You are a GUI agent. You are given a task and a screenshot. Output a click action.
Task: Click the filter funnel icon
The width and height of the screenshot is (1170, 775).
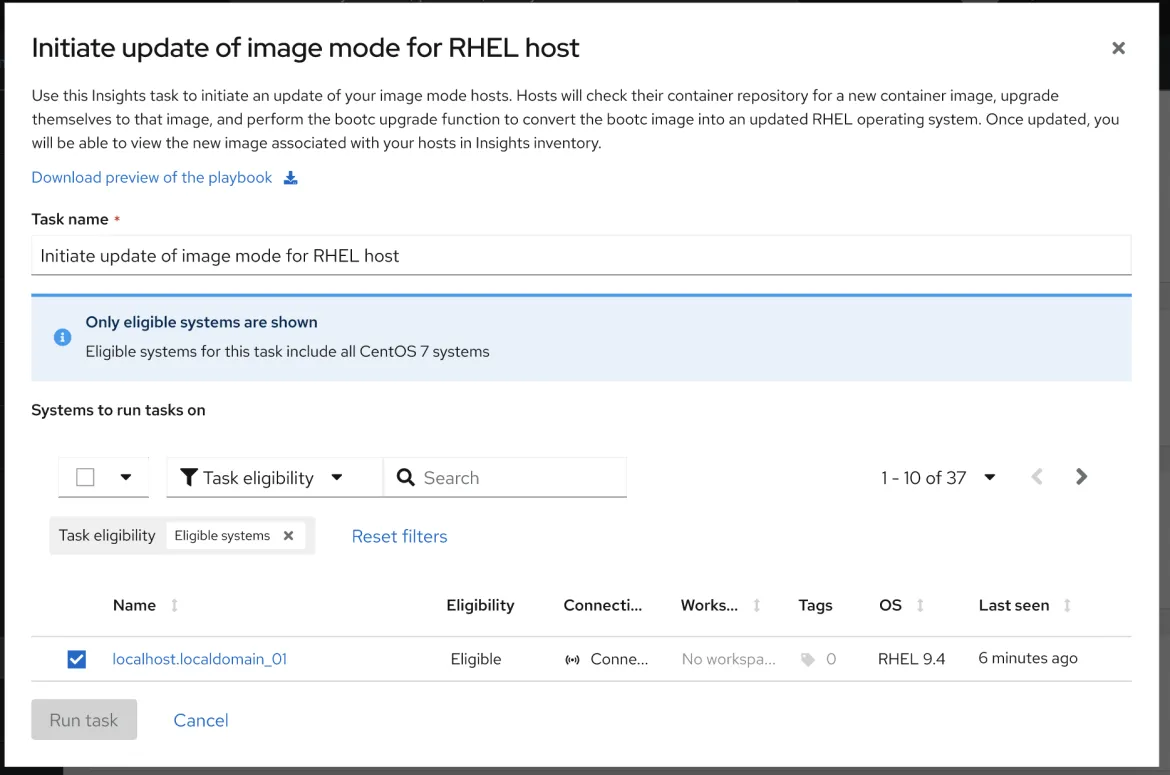(x=189, y=477)
